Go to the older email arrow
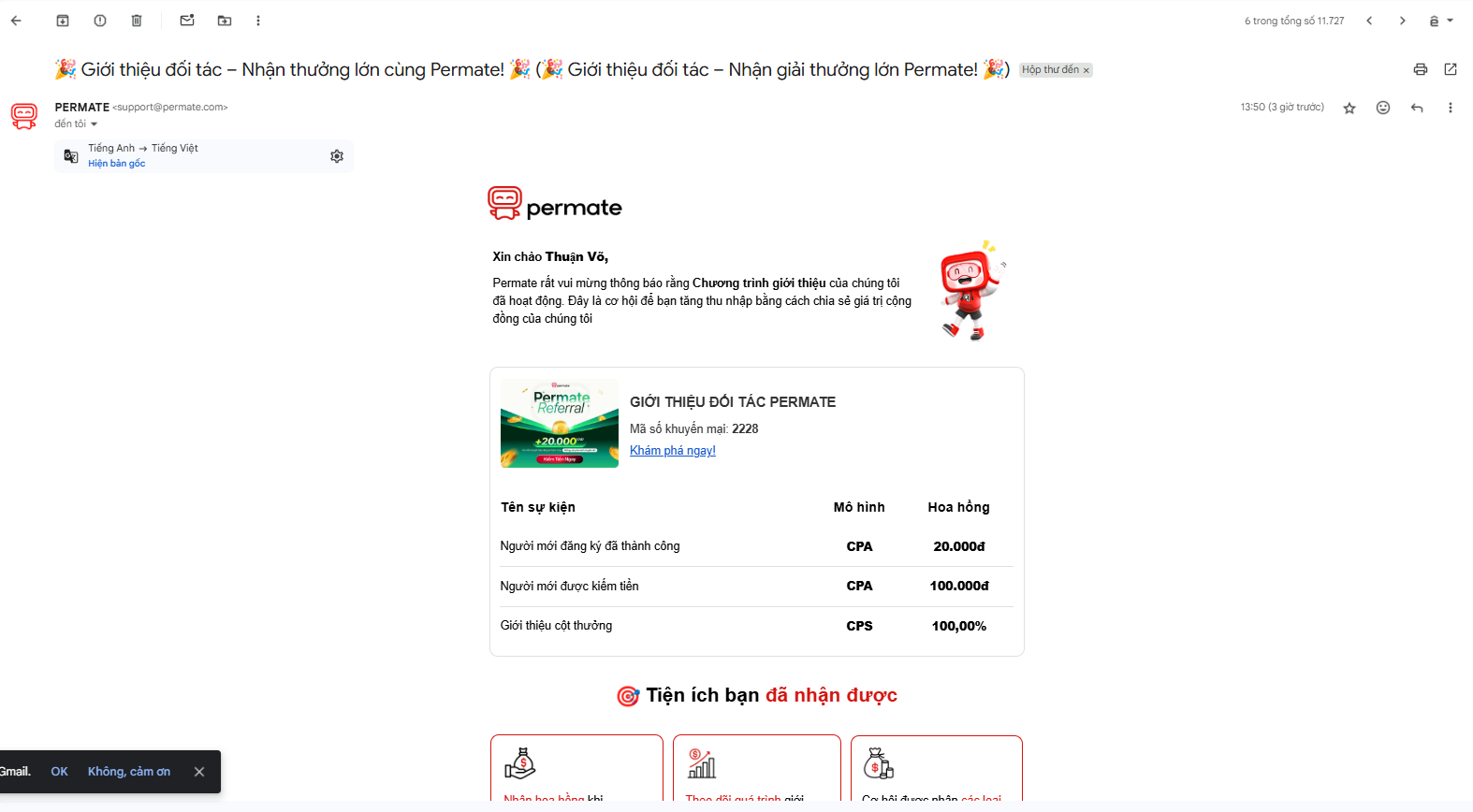Image resolution: width=1473 pixels, height=812 pixels. tap(1402, 21)
